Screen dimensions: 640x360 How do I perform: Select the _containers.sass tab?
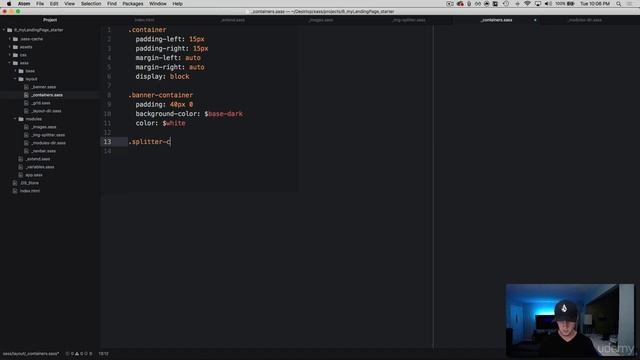[496, 20]
